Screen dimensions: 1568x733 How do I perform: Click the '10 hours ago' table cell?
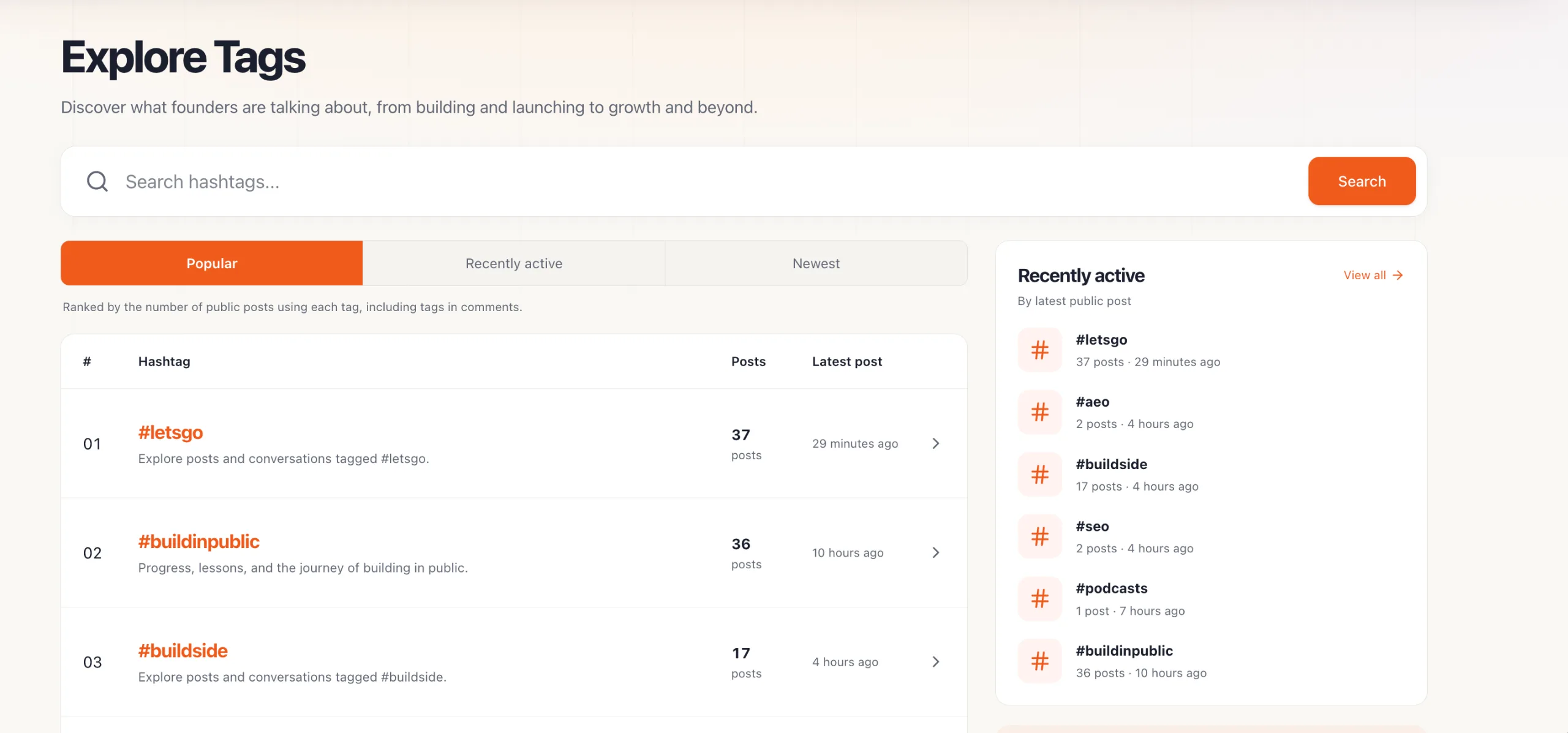(x=848, y=552)
